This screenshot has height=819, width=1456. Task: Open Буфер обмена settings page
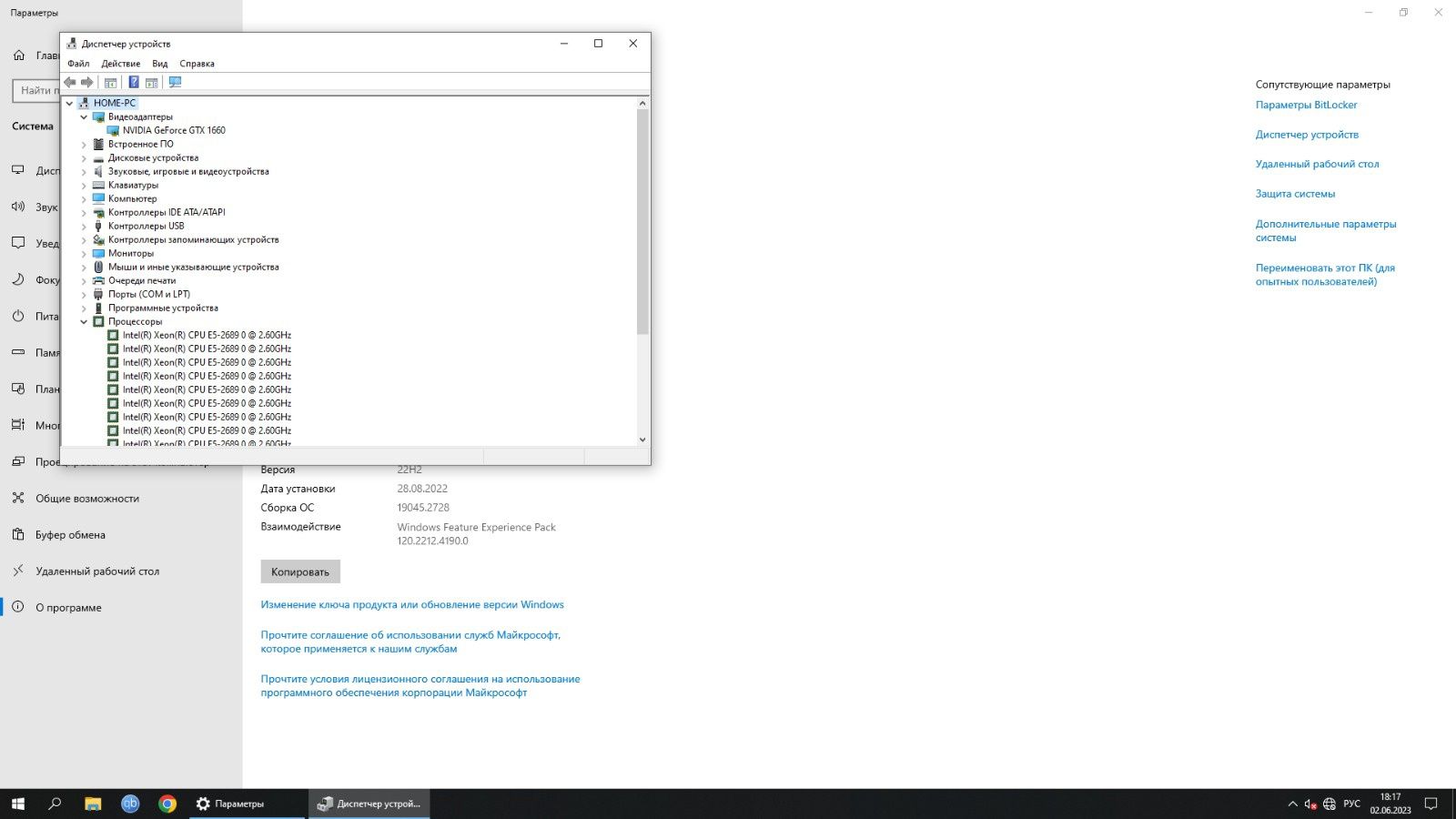click(70, 534)
